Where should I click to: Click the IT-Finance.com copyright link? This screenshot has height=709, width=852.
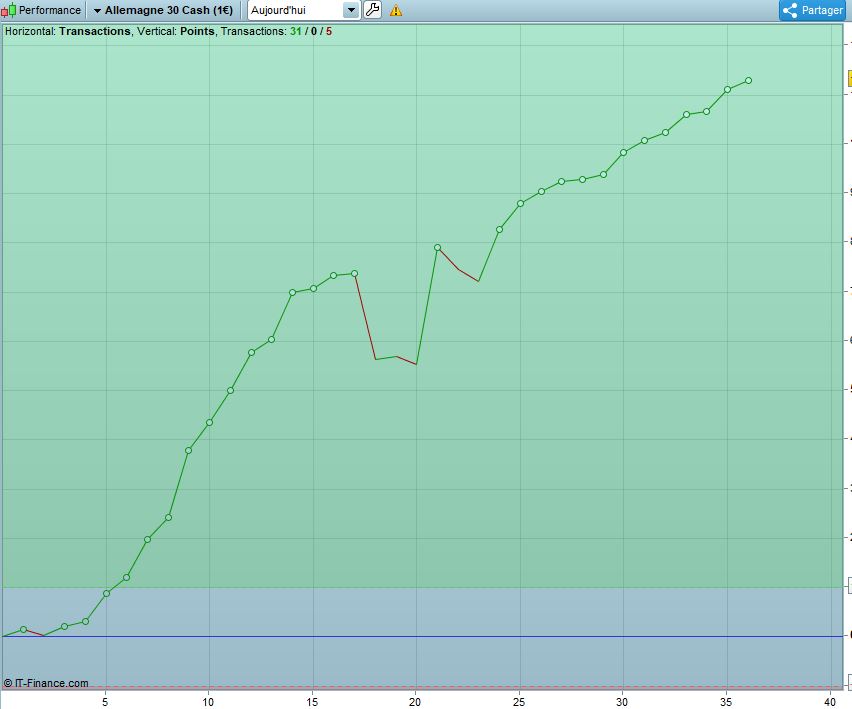[x=46, y=683]
